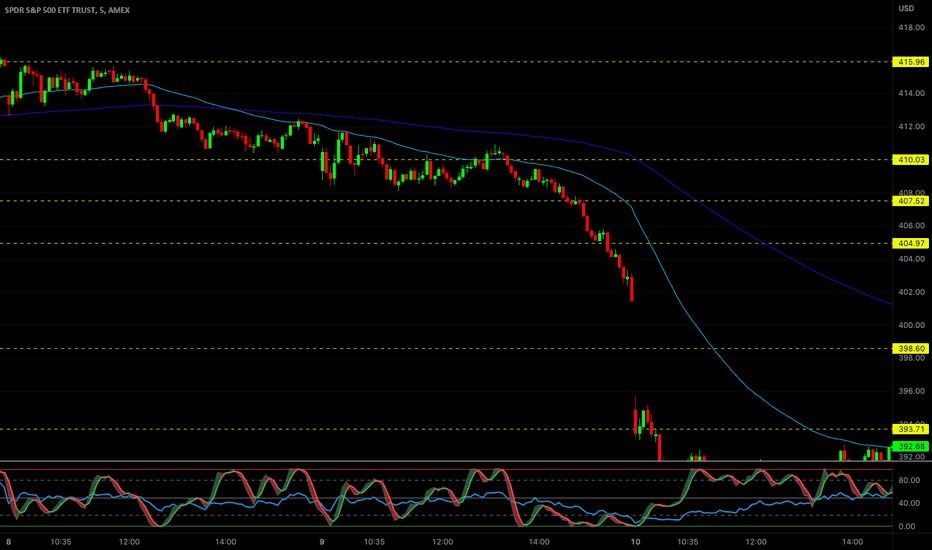
Task: Click the 396.00 price axis tick
Action: pyautogui.click(x=911, y=391)
